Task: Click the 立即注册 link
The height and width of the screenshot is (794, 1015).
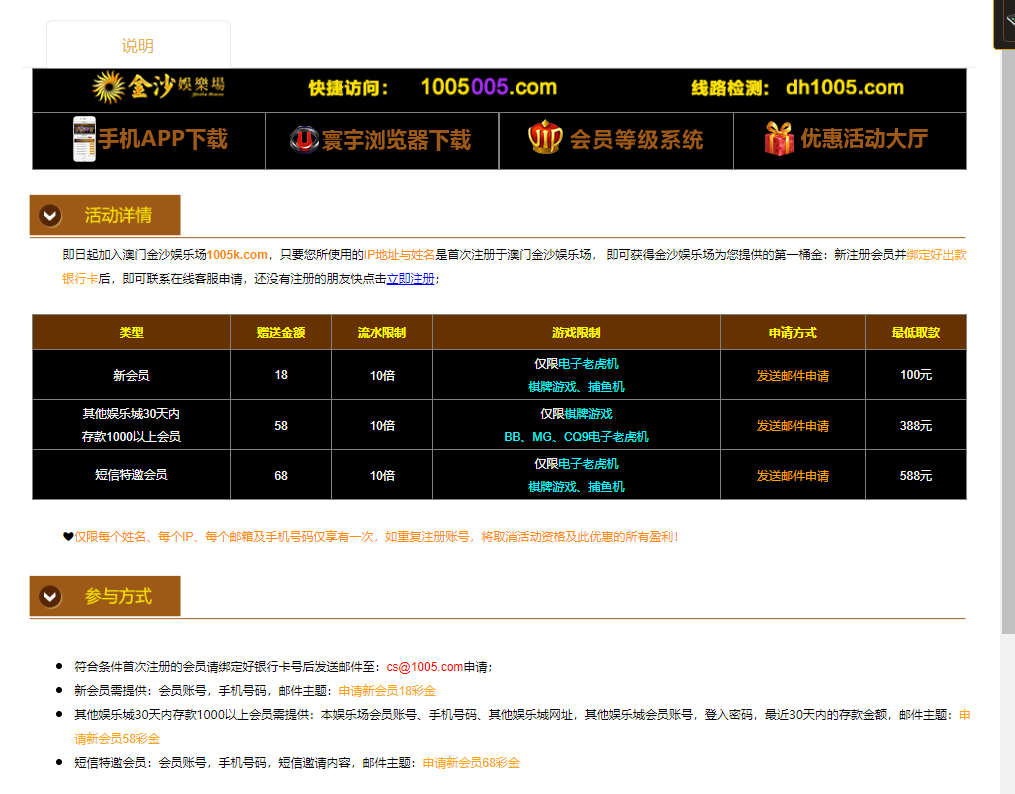Action: (410, 279)
